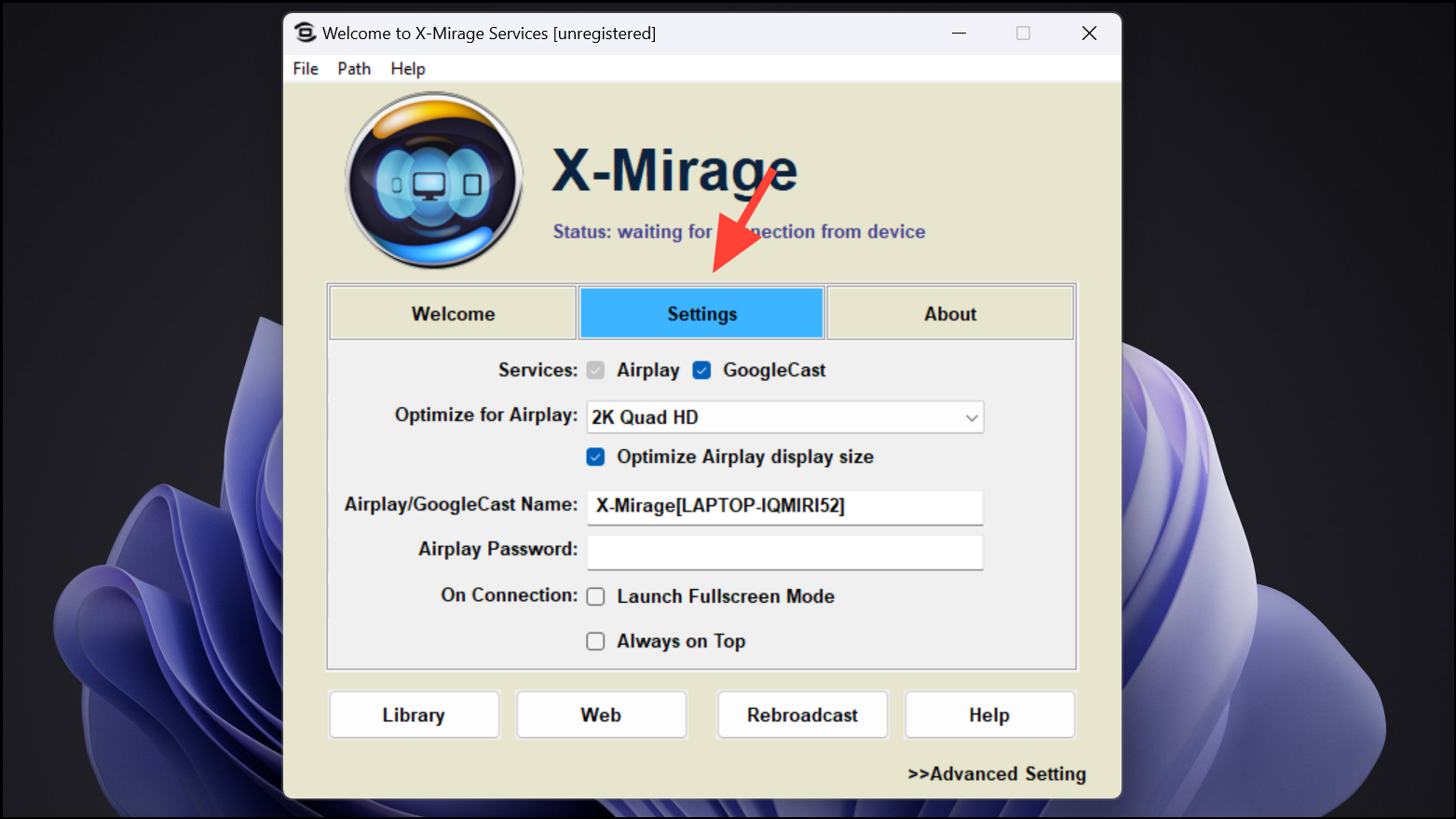Open the Help menu in menu bar
The height and width of the screenshot is (819, 1456).
408,69
